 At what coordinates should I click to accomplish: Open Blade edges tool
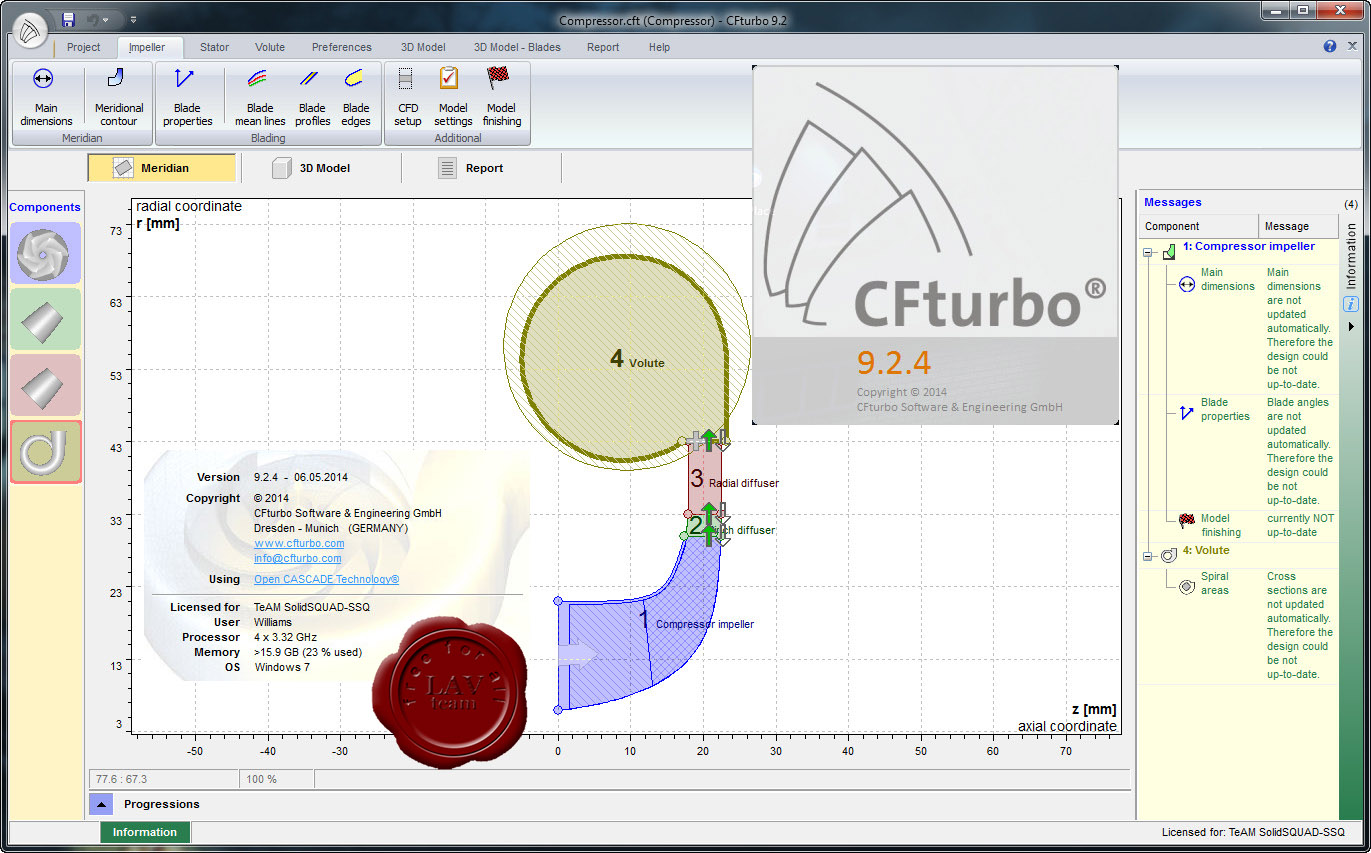coord(356,97)
